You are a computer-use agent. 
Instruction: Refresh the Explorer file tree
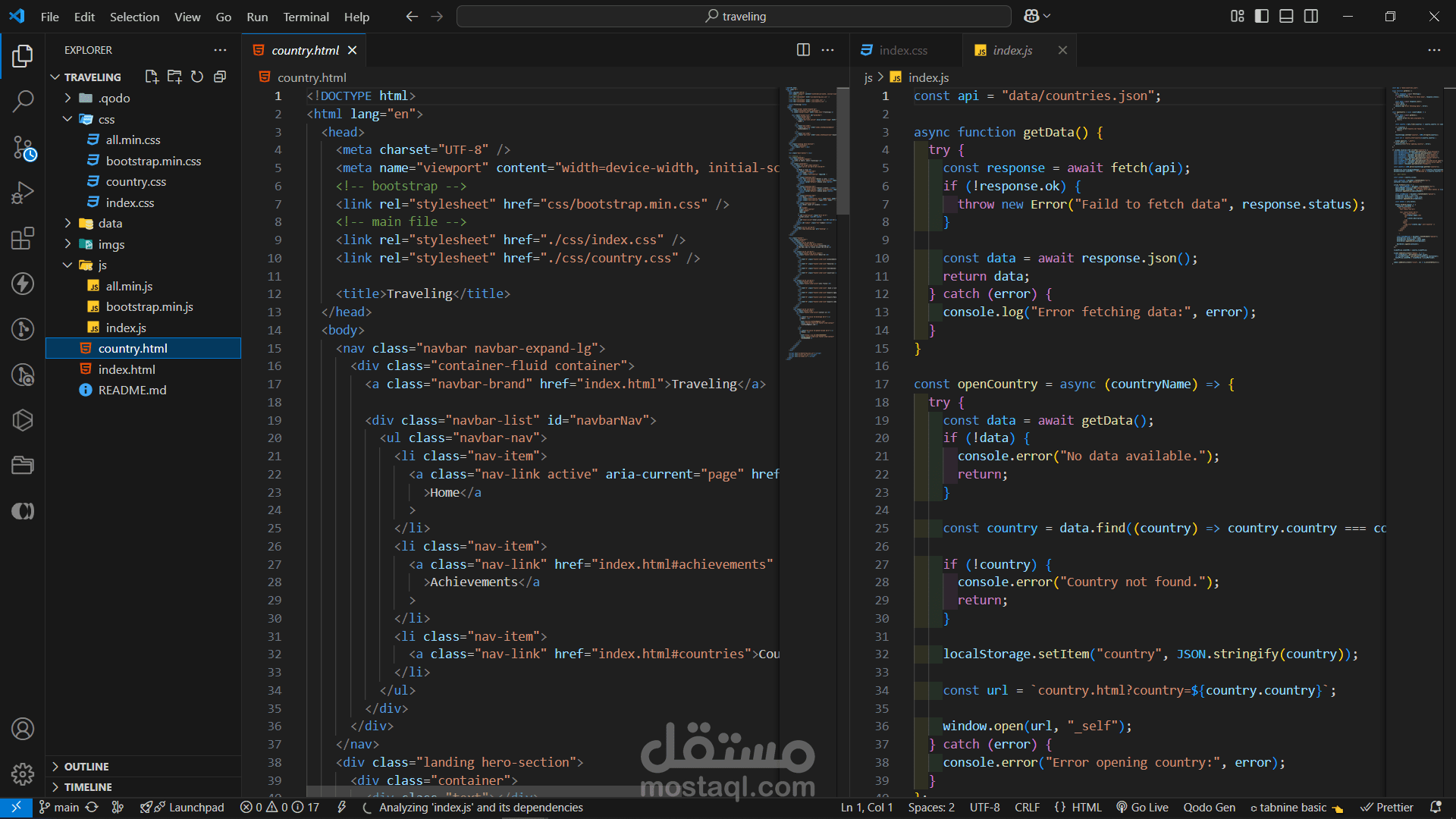pyautogui.click(x=197, y=77)
